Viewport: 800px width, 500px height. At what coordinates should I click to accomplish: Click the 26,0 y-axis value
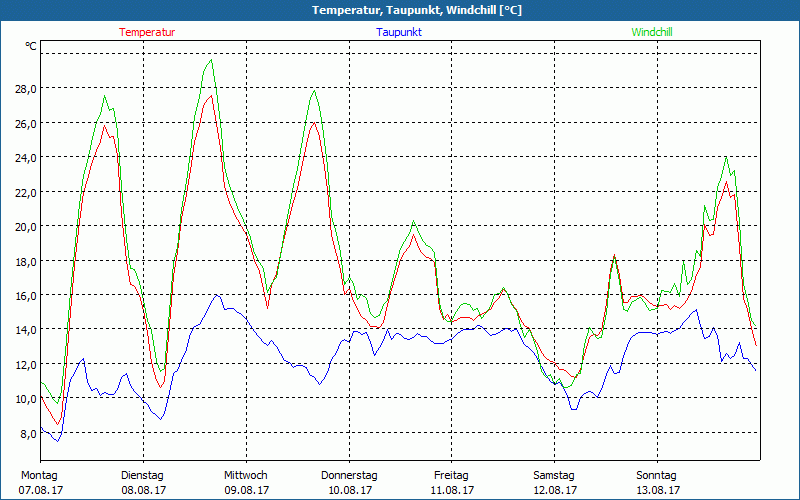(26, 123)
